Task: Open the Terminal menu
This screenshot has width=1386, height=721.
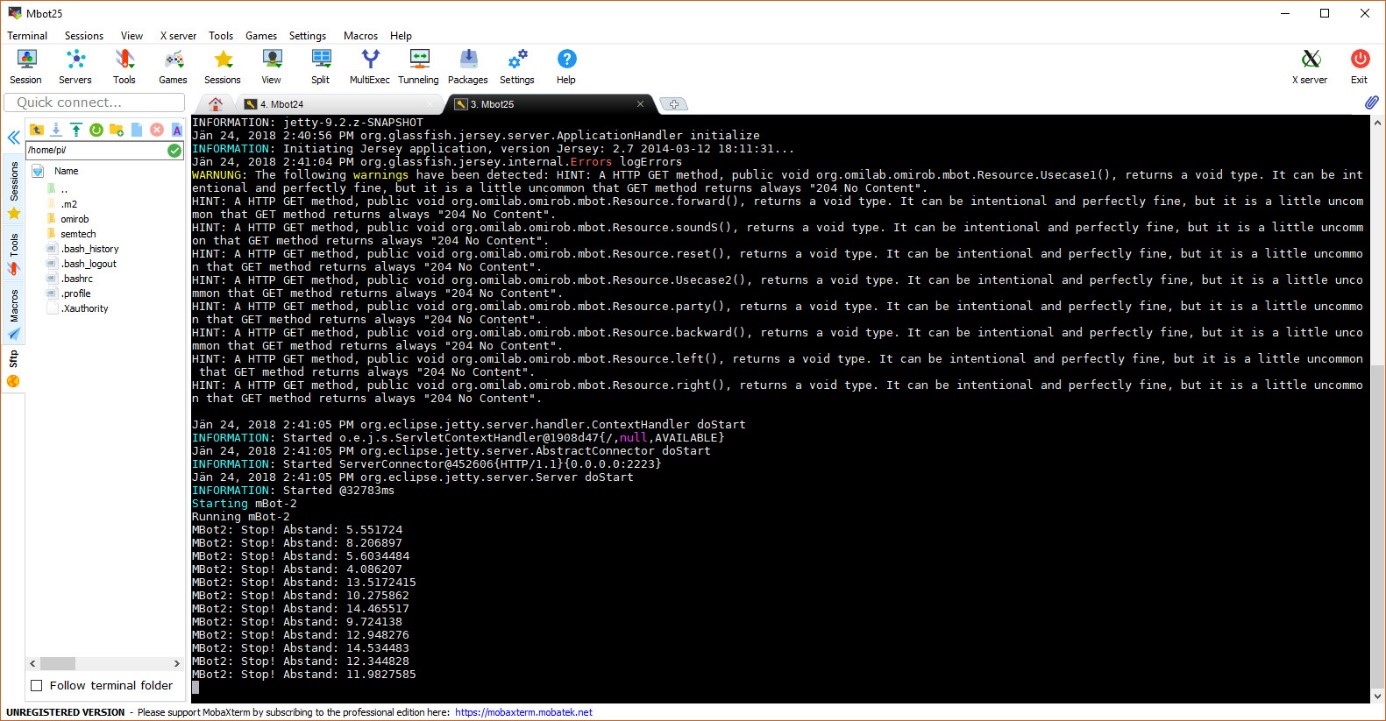Action: point(27,36)
